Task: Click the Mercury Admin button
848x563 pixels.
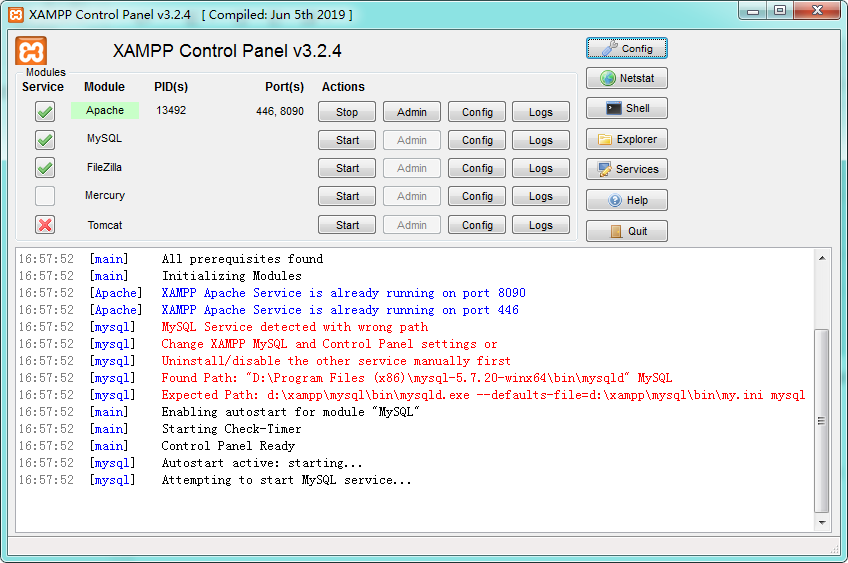Action: pos(412,196)
